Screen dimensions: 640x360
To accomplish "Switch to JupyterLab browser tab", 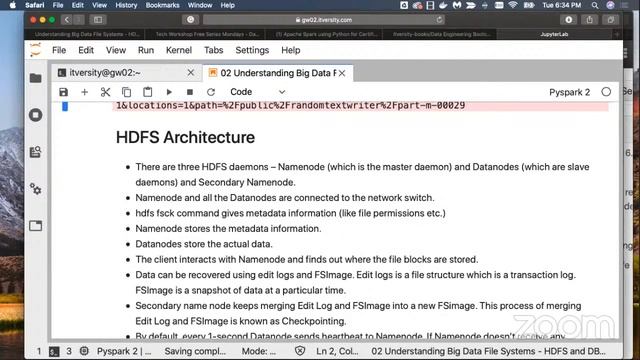I will point(554,34).
